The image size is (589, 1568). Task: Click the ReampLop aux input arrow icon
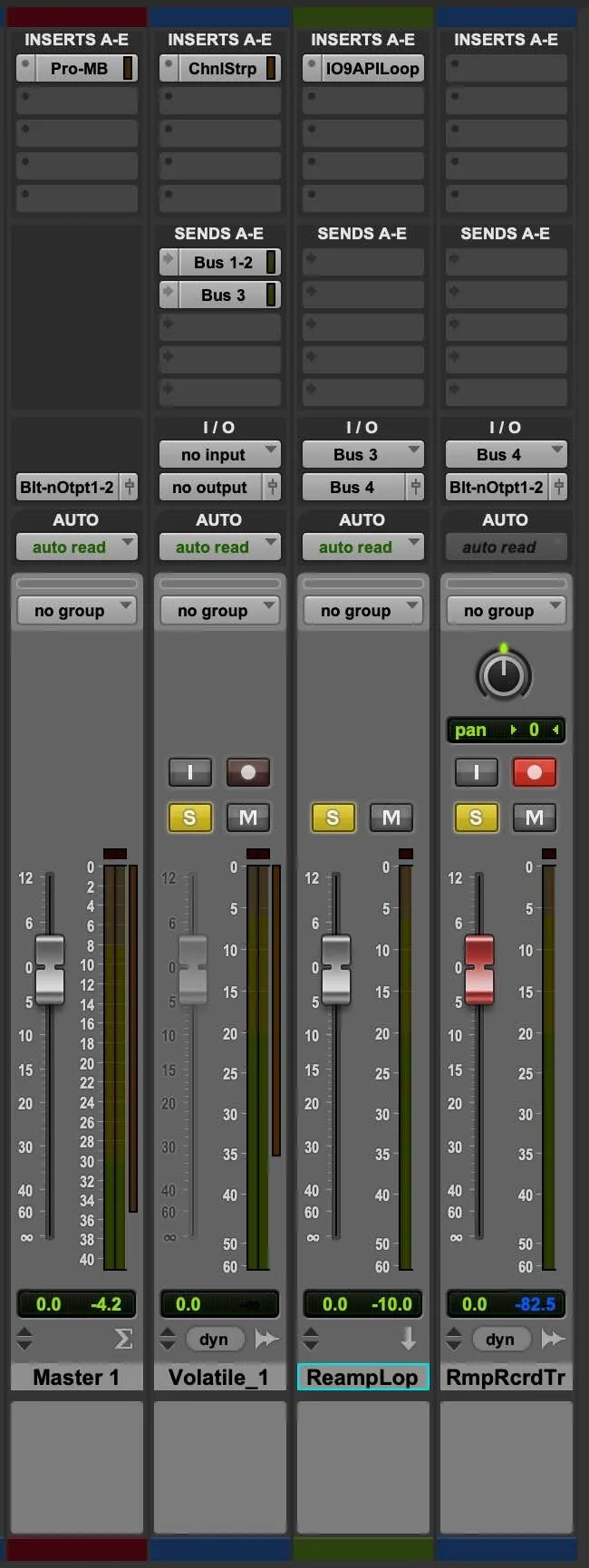(409, 1339)
